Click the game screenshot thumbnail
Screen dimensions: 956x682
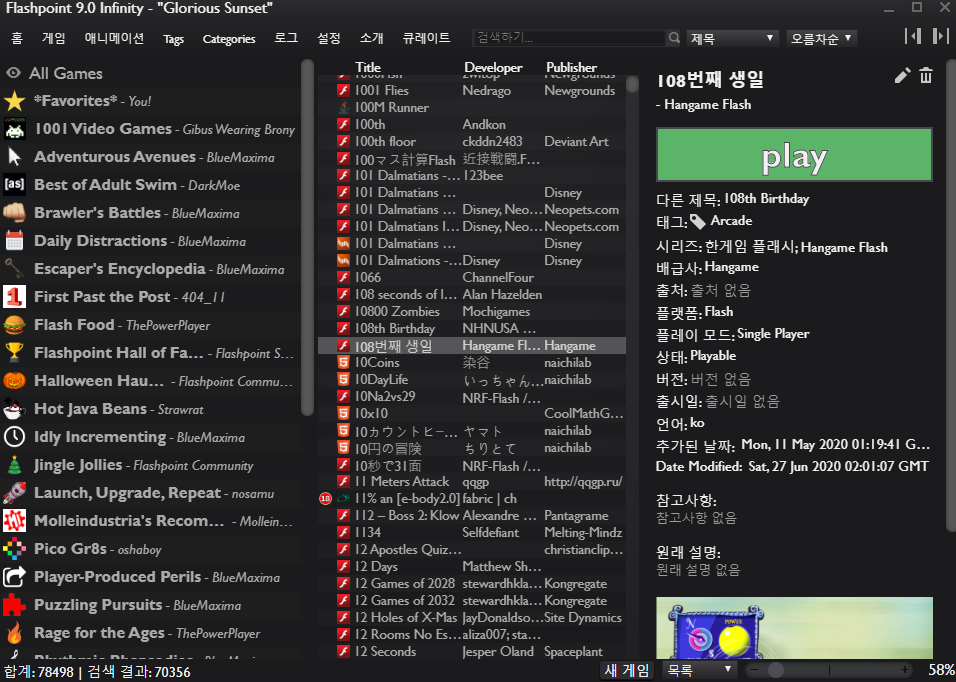[x=794, y=627]
